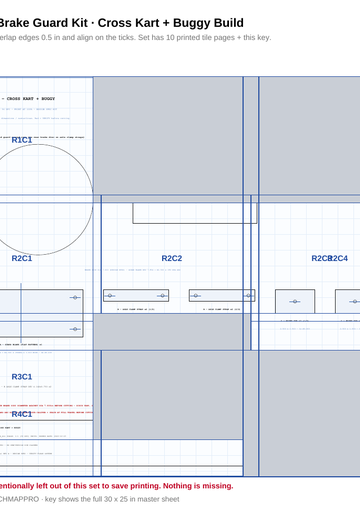
Task: Click the subtitle mentioning 10 printed tile pages
Action: 135,37
